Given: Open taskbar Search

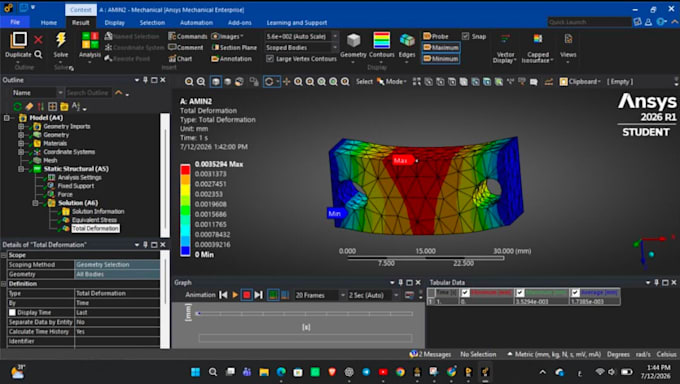Looking at the screenshot, I should coord(212,372).
